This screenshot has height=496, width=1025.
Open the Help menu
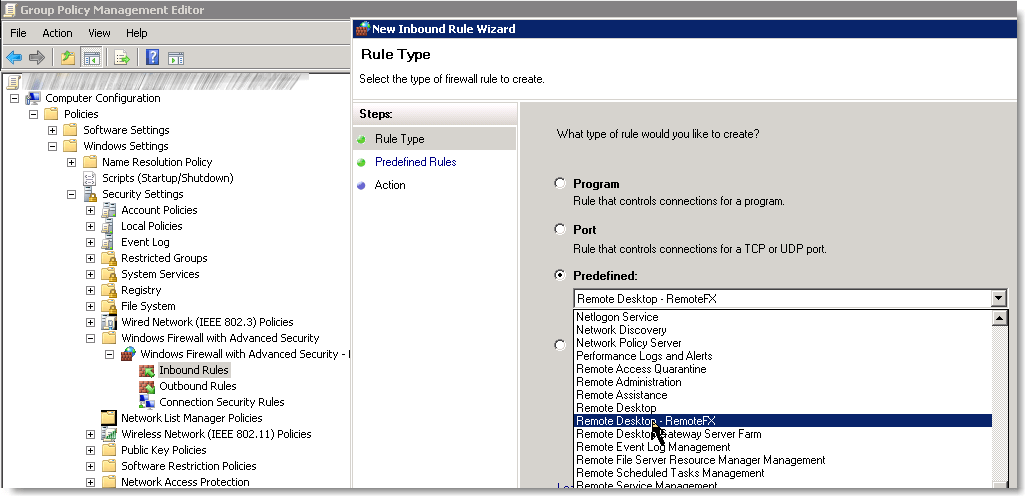pos(137,33)
